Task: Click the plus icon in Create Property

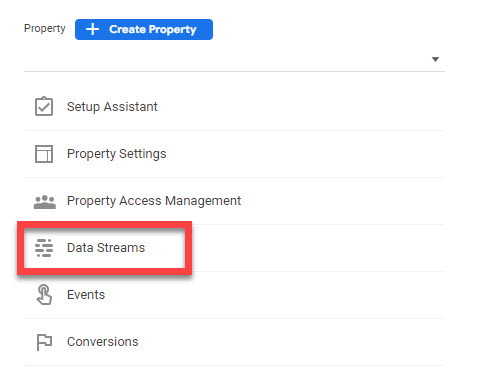Action: point(92,29)
